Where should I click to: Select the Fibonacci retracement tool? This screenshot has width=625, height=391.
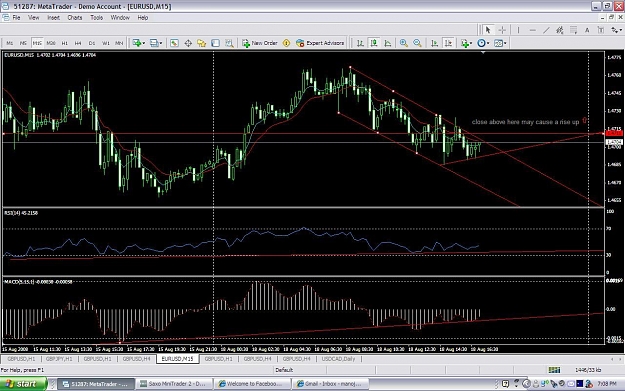[x=573, y=30]
